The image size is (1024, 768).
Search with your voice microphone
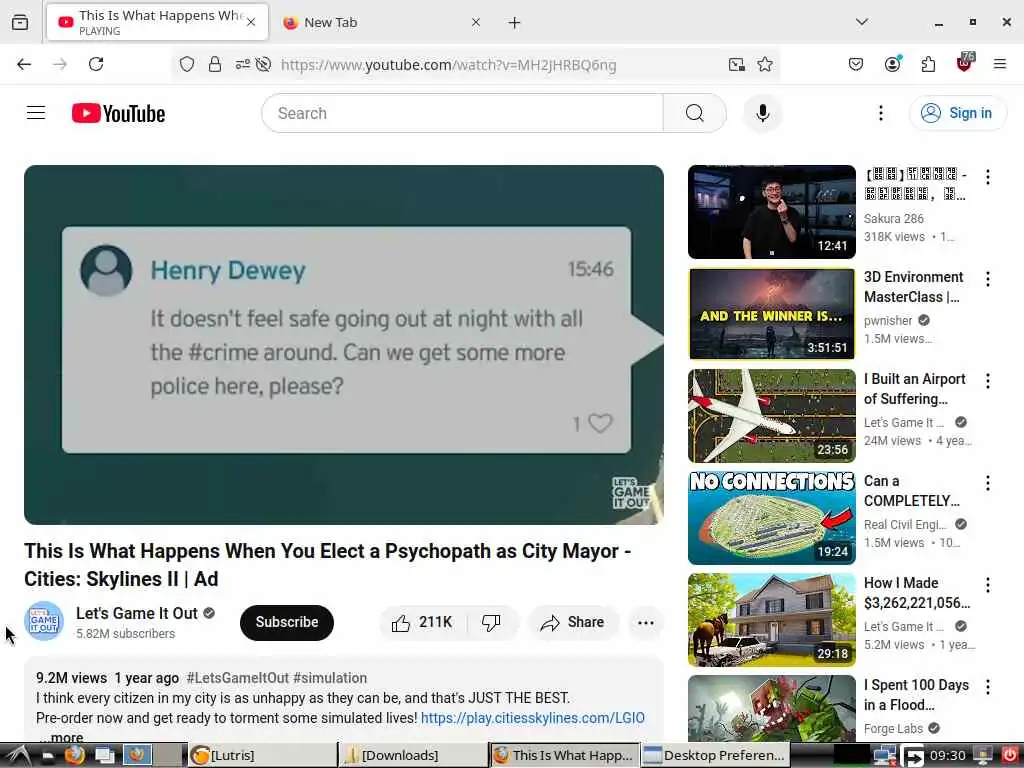click(x=762, y=113)
